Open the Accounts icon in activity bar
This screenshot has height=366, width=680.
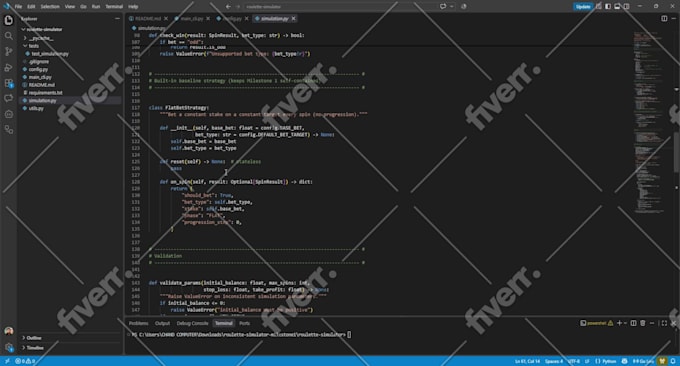[x=9, y=331]
